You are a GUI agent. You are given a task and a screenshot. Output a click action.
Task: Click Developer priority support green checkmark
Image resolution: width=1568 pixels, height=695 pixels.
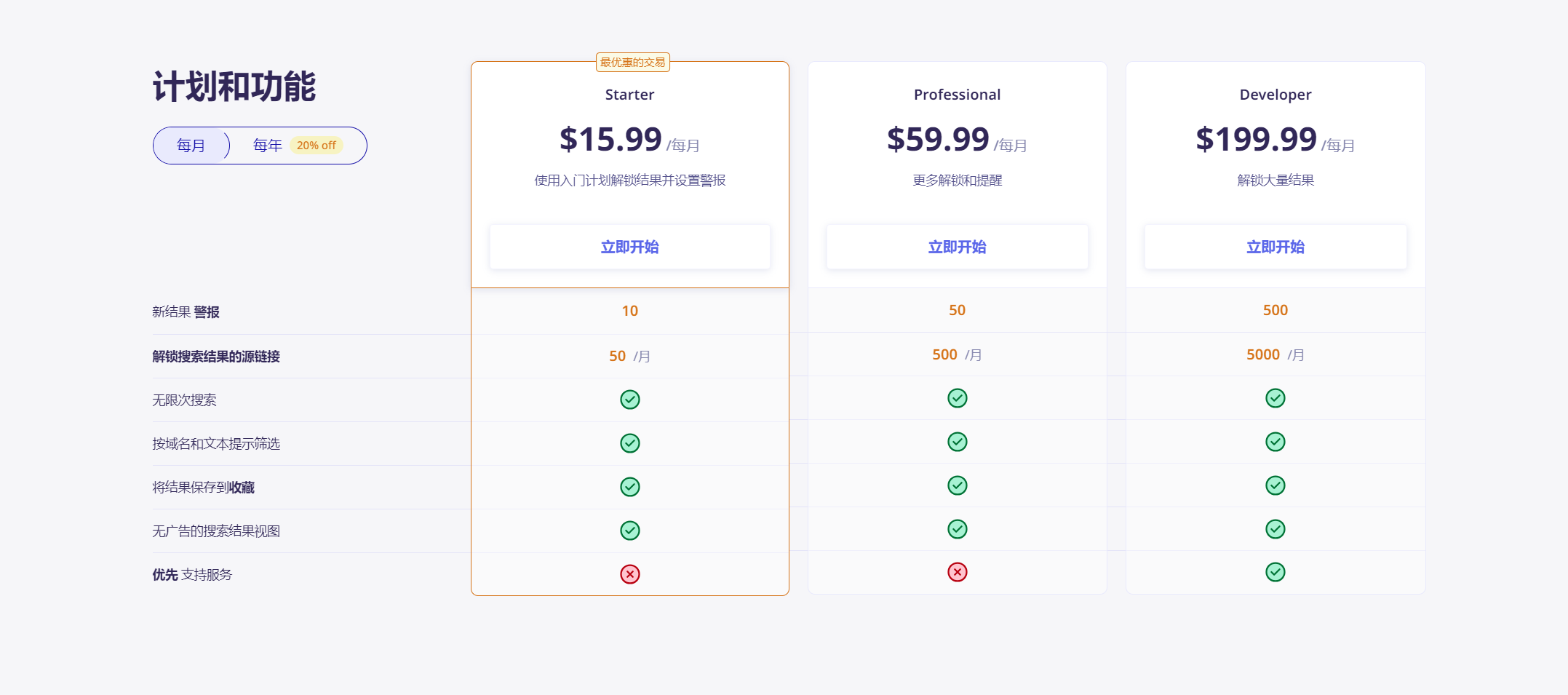tap(1275, 572)
